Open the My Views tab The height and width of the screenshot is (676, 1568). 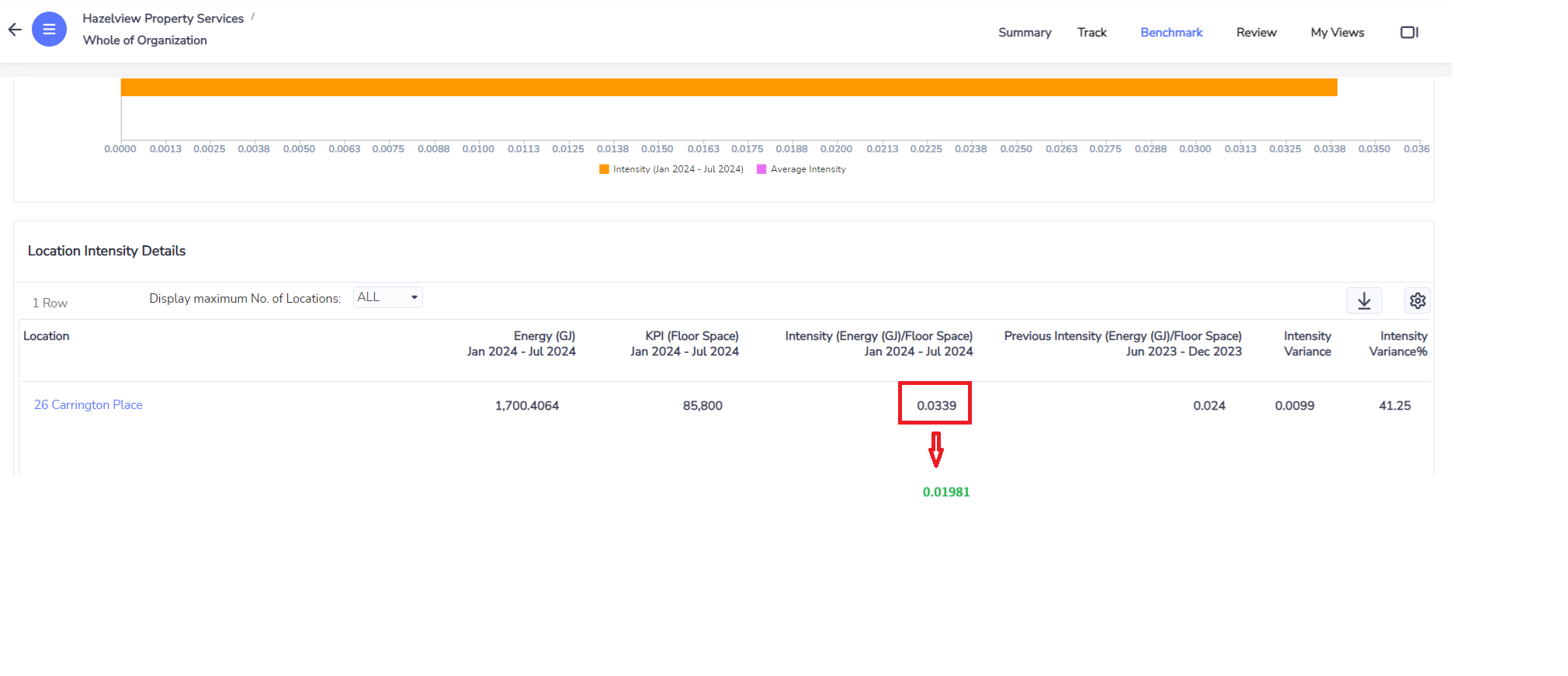point(1337,33)
